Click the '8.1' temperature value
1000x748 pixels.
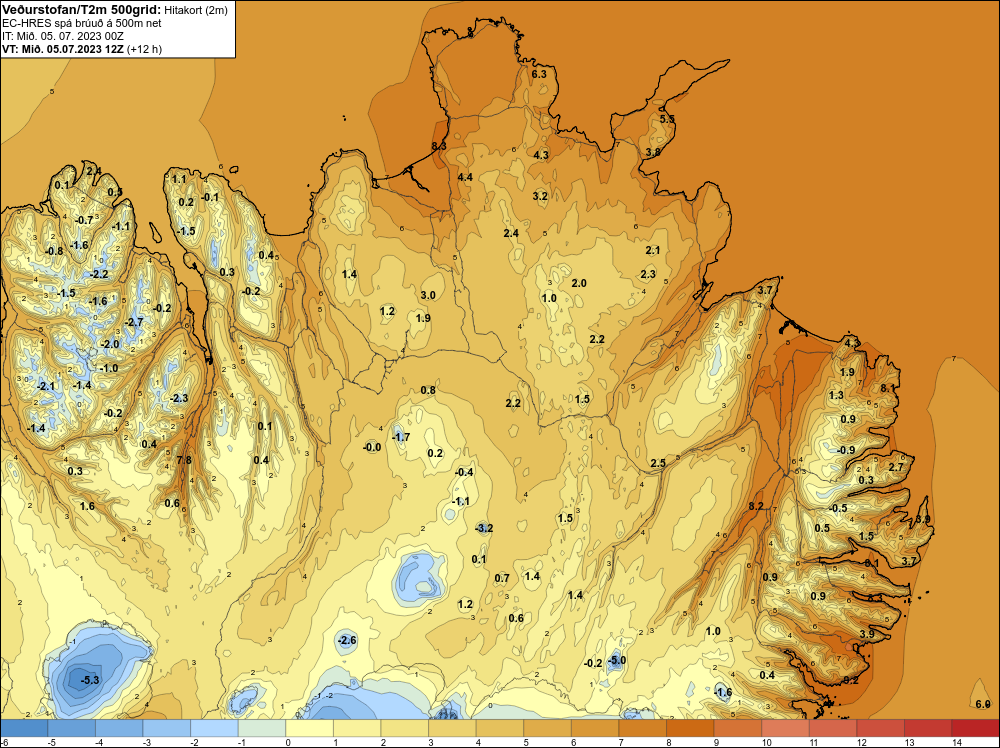[888, 388]
